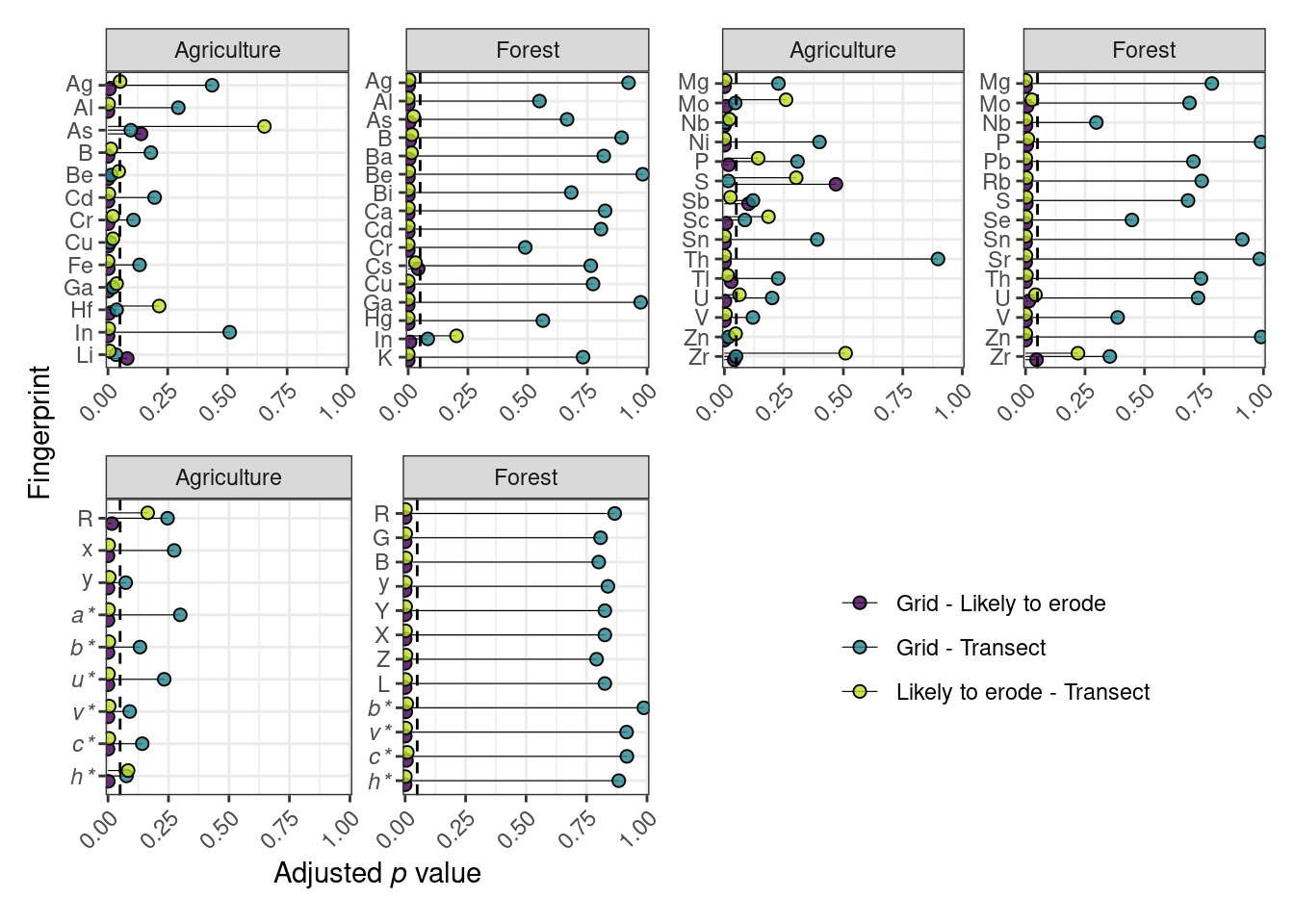Pick the teal Th point in the Mg–Zr Agriculture panel
The width and height of the screenshot is (1294, 924).
pyautogui.click(x=938, y=259)
